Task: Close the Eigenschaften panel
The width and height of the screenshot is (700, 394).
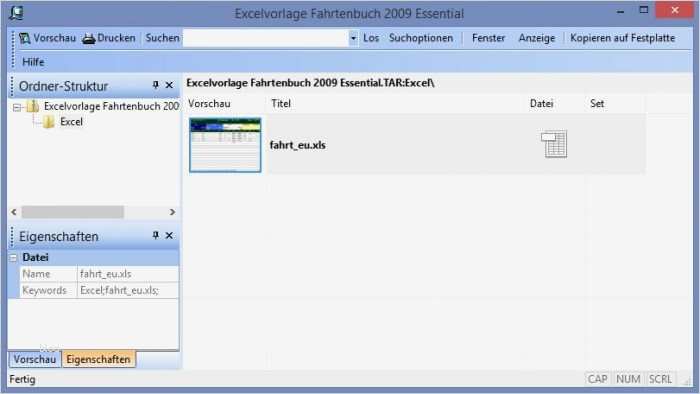Action: pyautogui.click(x=169, y=235)
